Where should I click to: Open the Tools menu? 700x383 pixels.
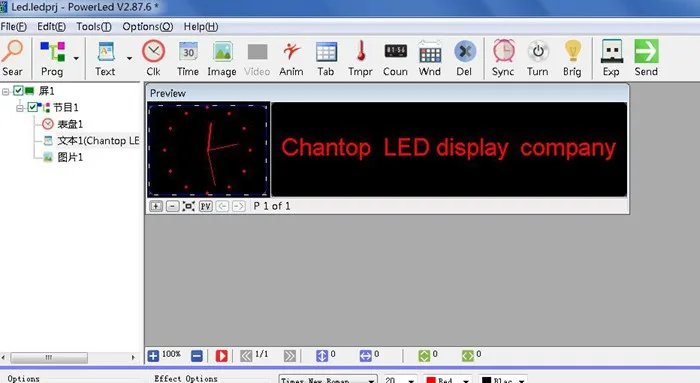(x=94, y=27)
